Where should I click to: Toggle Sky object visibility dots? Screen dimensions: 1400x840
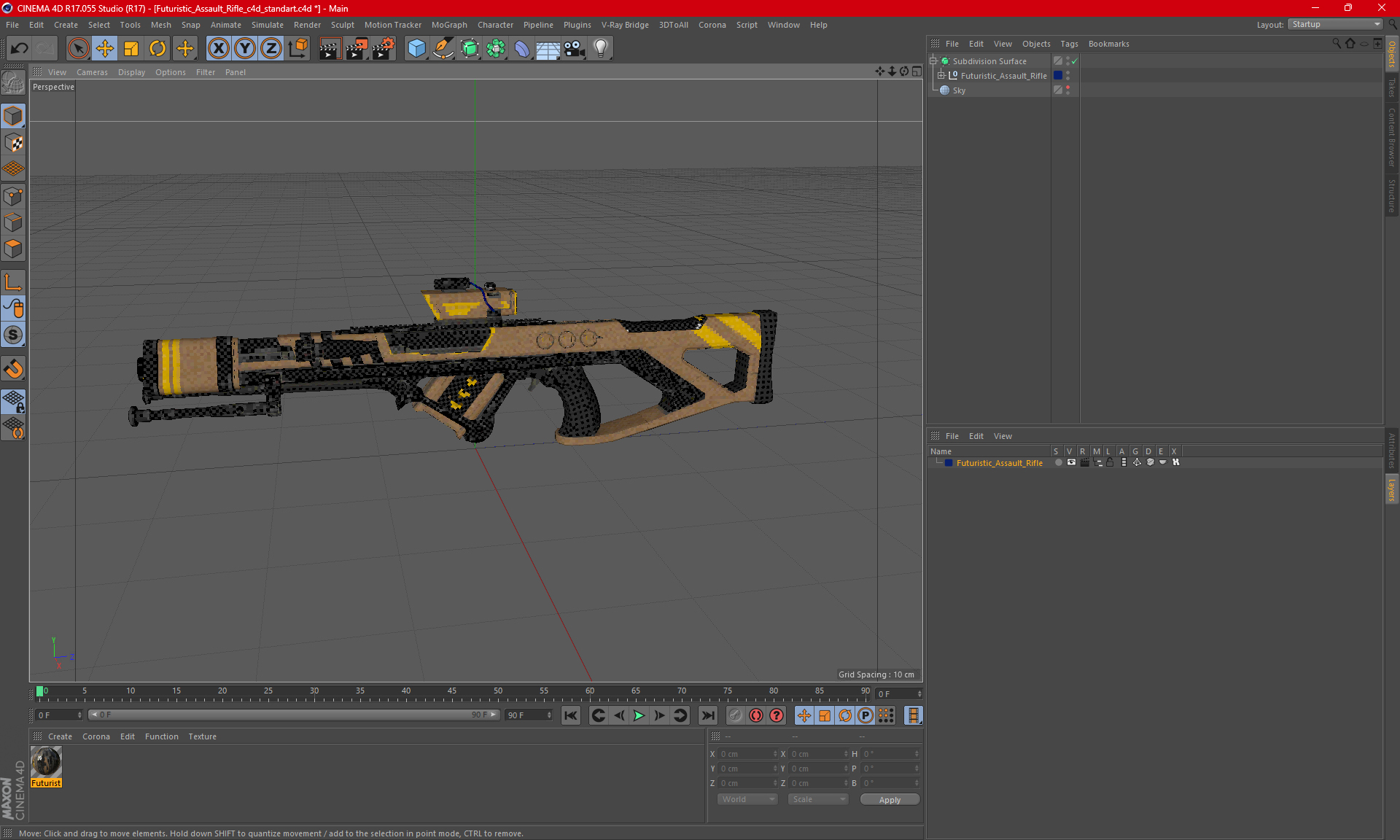coord(1068,90)
